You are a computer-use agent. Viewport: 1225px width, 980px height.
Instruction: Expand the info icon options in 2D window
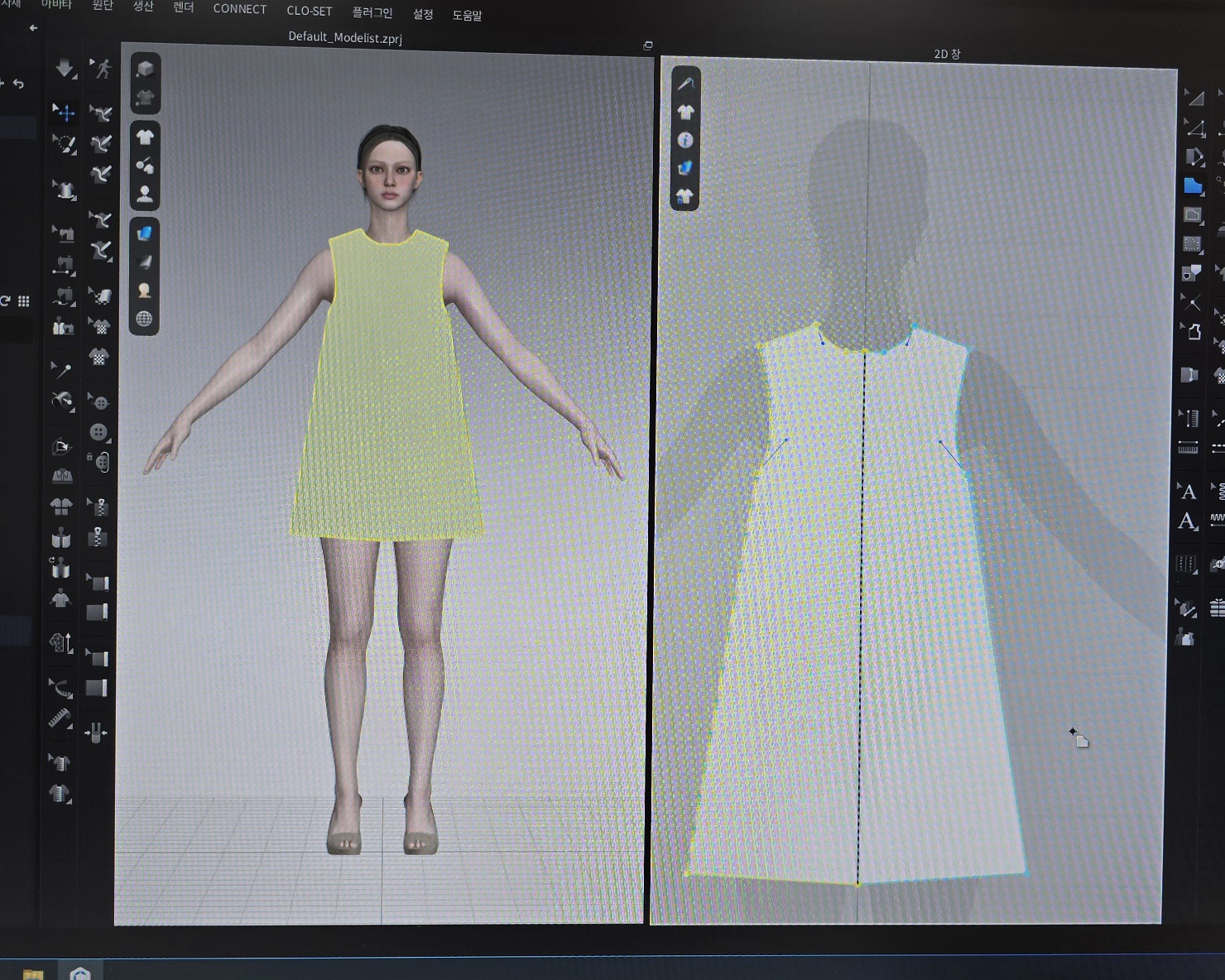[685, 140]
